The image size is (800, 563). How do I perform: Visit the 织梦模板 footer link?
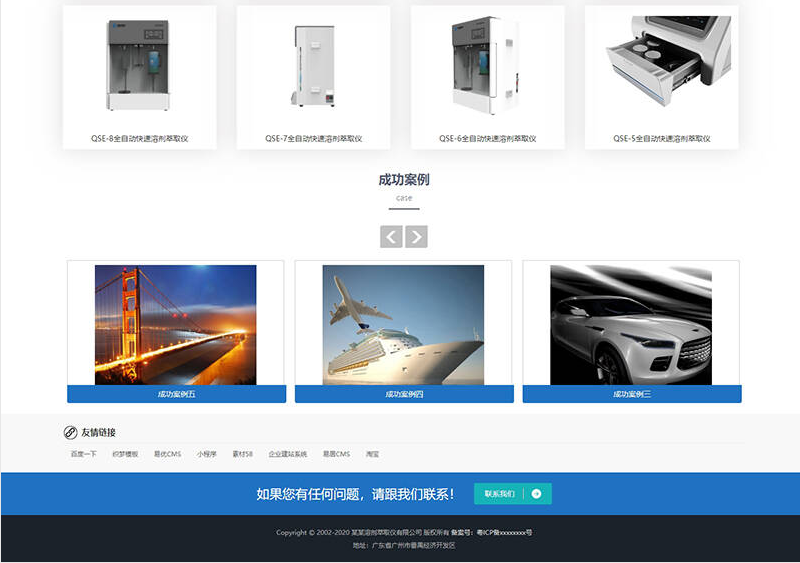pos(125,454)
